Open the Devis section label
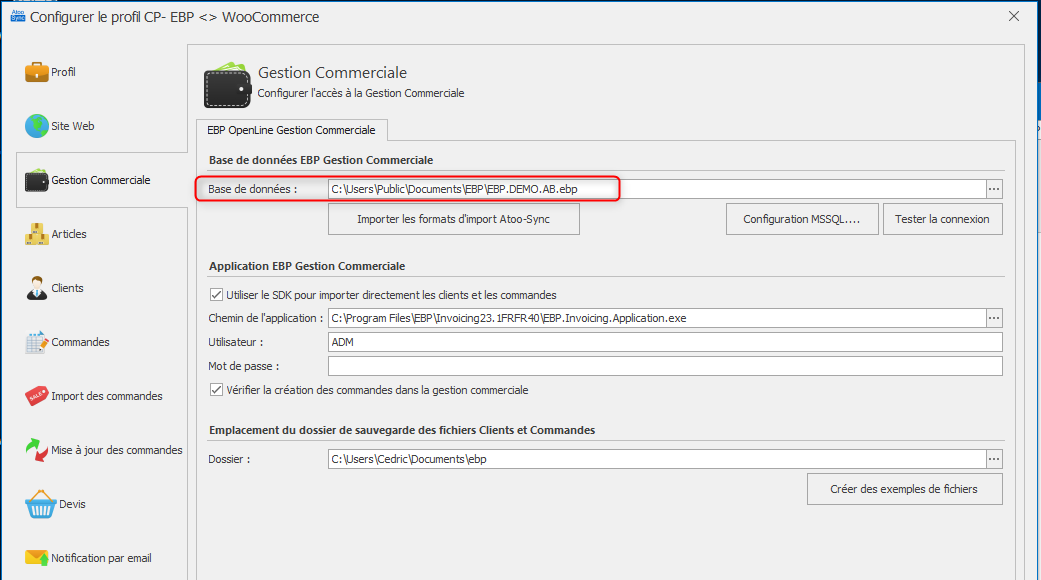The width and height of the screenshot is (1041, 580). tap(72, 504)
